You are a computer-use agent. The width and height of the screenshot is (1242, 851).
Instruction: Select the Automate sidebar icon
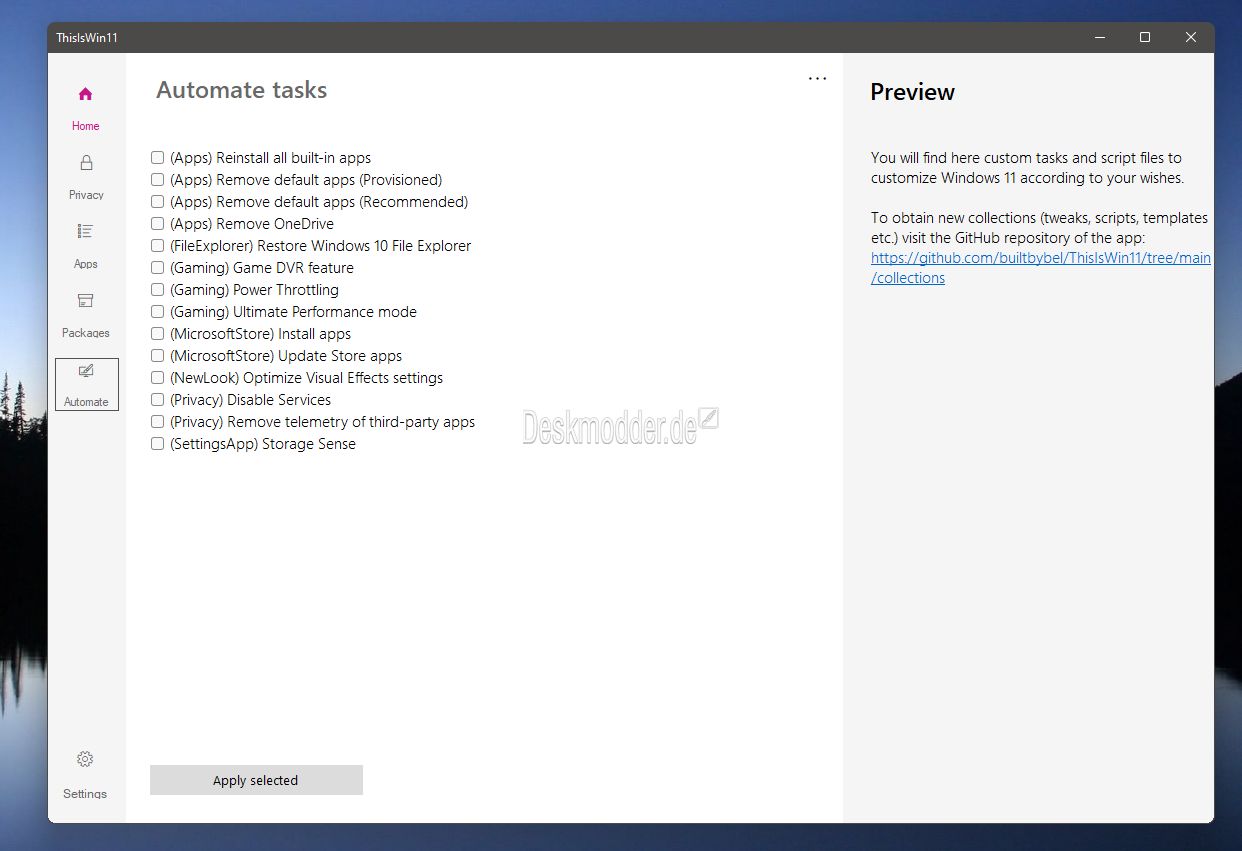(x=86, y=371)
